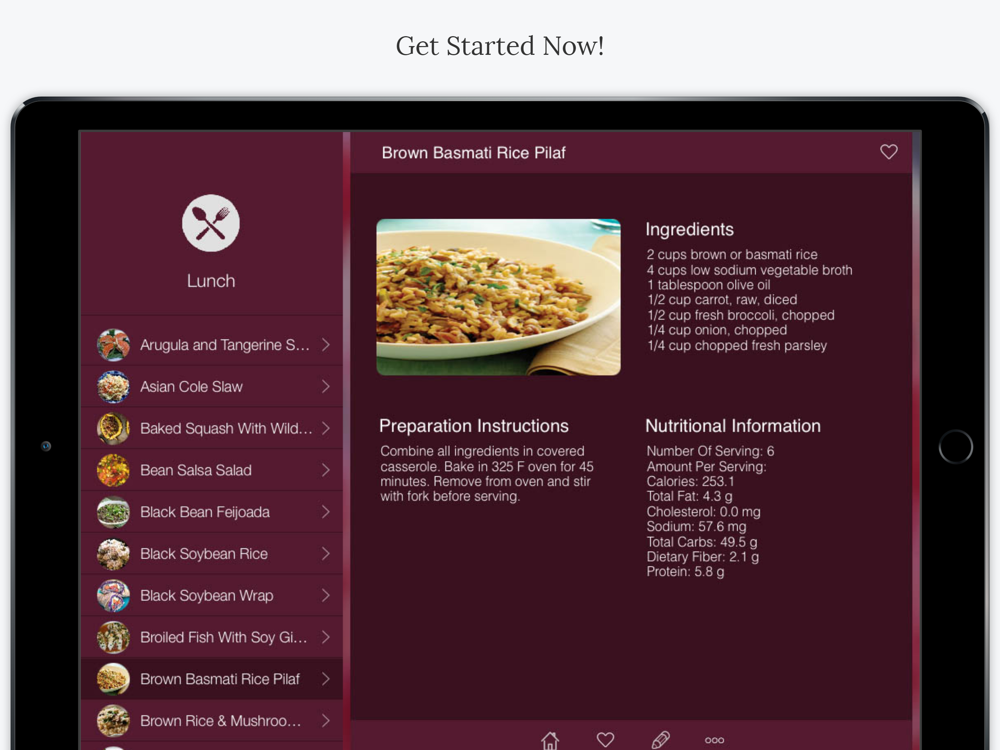Tap the iPad home button
Image resolution: width=1000 pixels, height=750 pixels.
[955, 446]
